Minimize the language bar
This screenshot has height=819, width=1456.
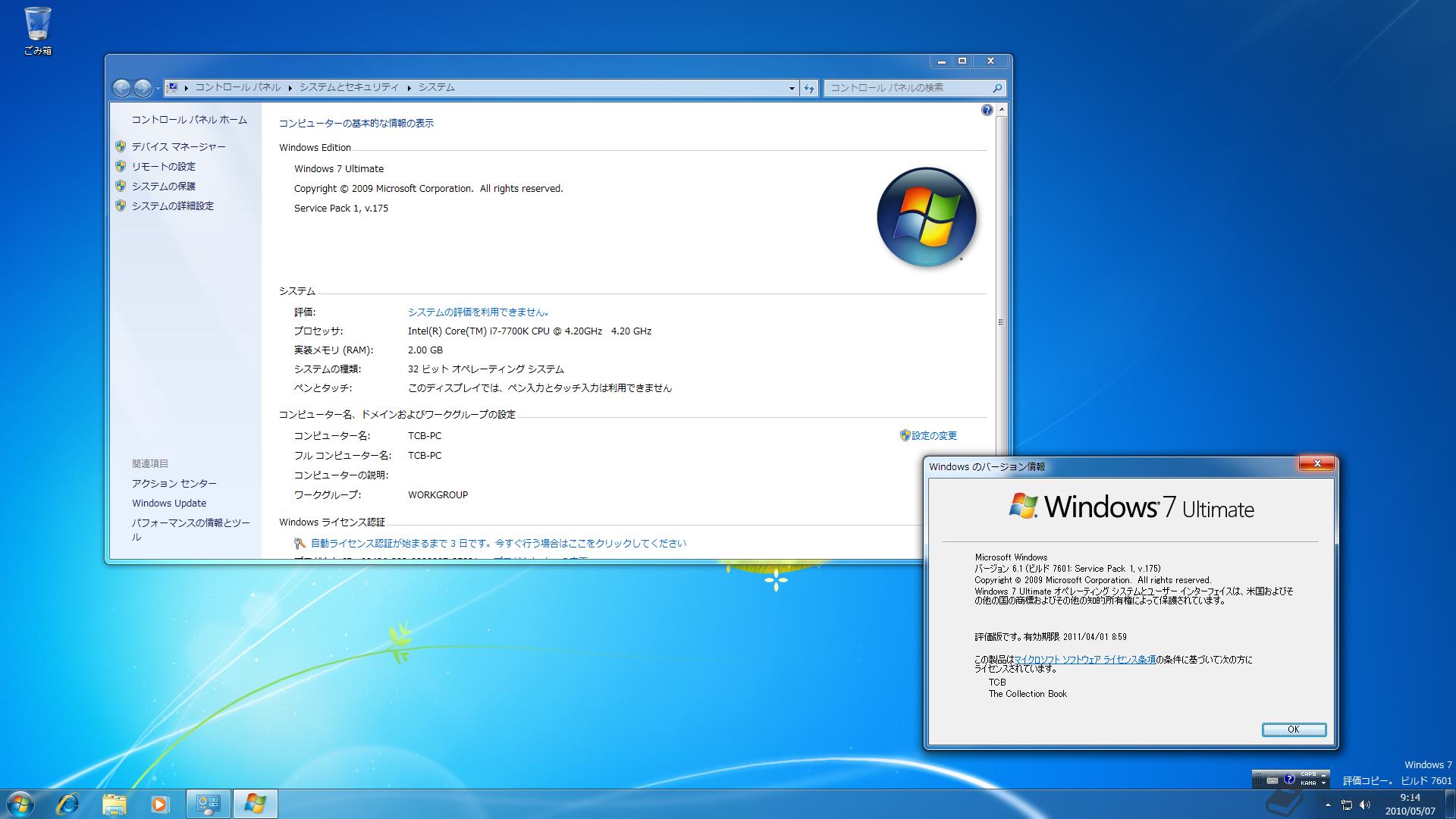1324,774
